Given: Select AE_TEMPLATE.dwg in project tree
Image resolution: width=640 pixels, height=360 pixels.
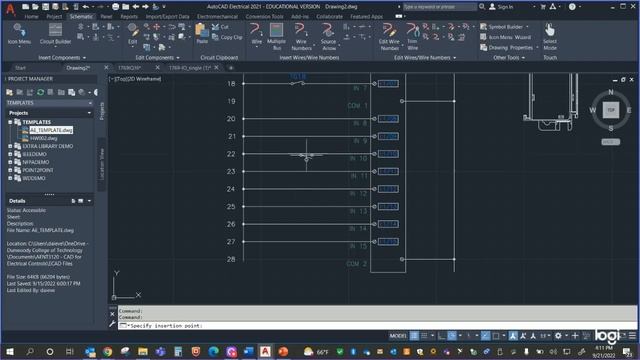Looking at the screenshot, I should tap(51, 130).
